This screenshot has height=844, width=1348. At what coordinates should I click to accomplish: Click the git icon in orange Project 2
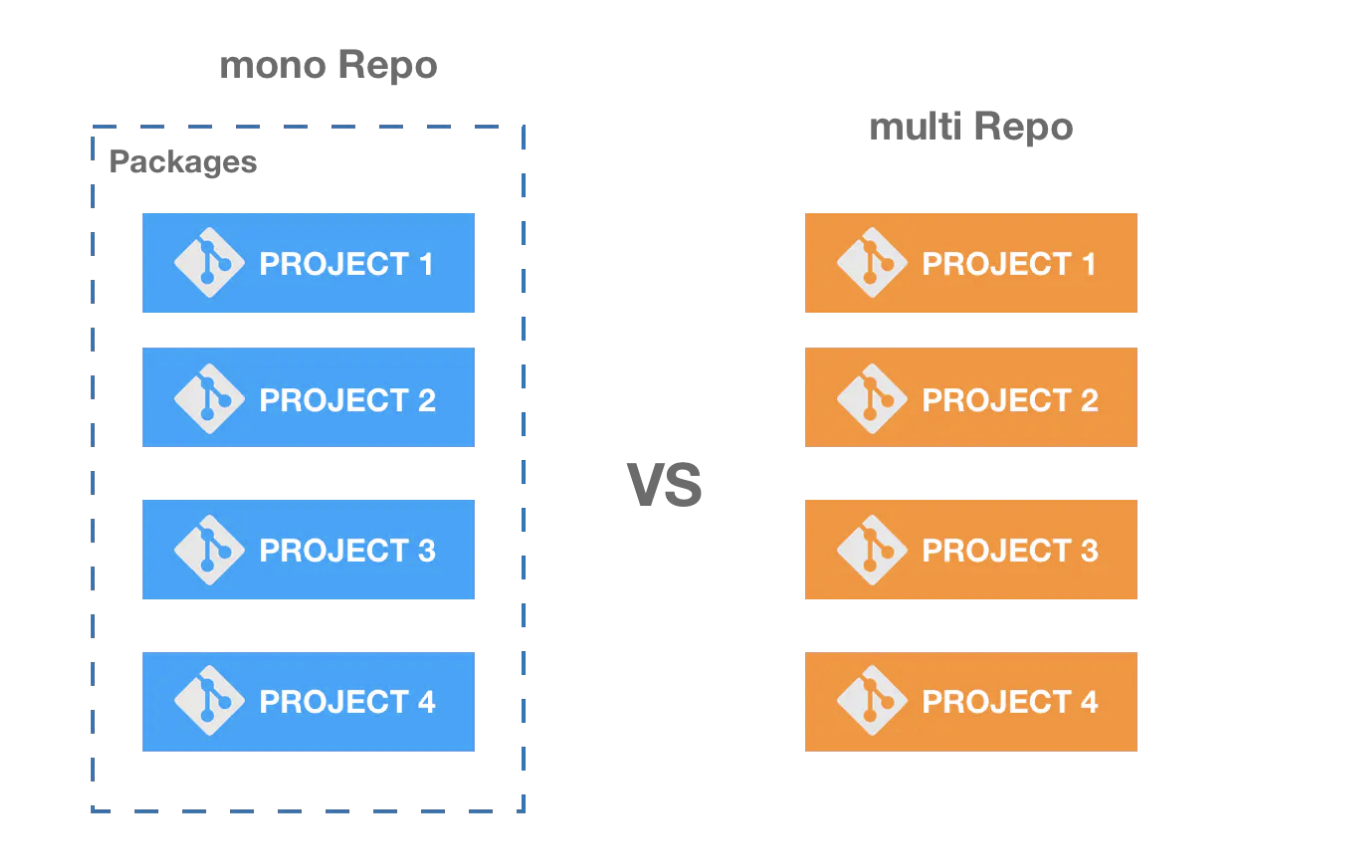click(x=871, y=398)
